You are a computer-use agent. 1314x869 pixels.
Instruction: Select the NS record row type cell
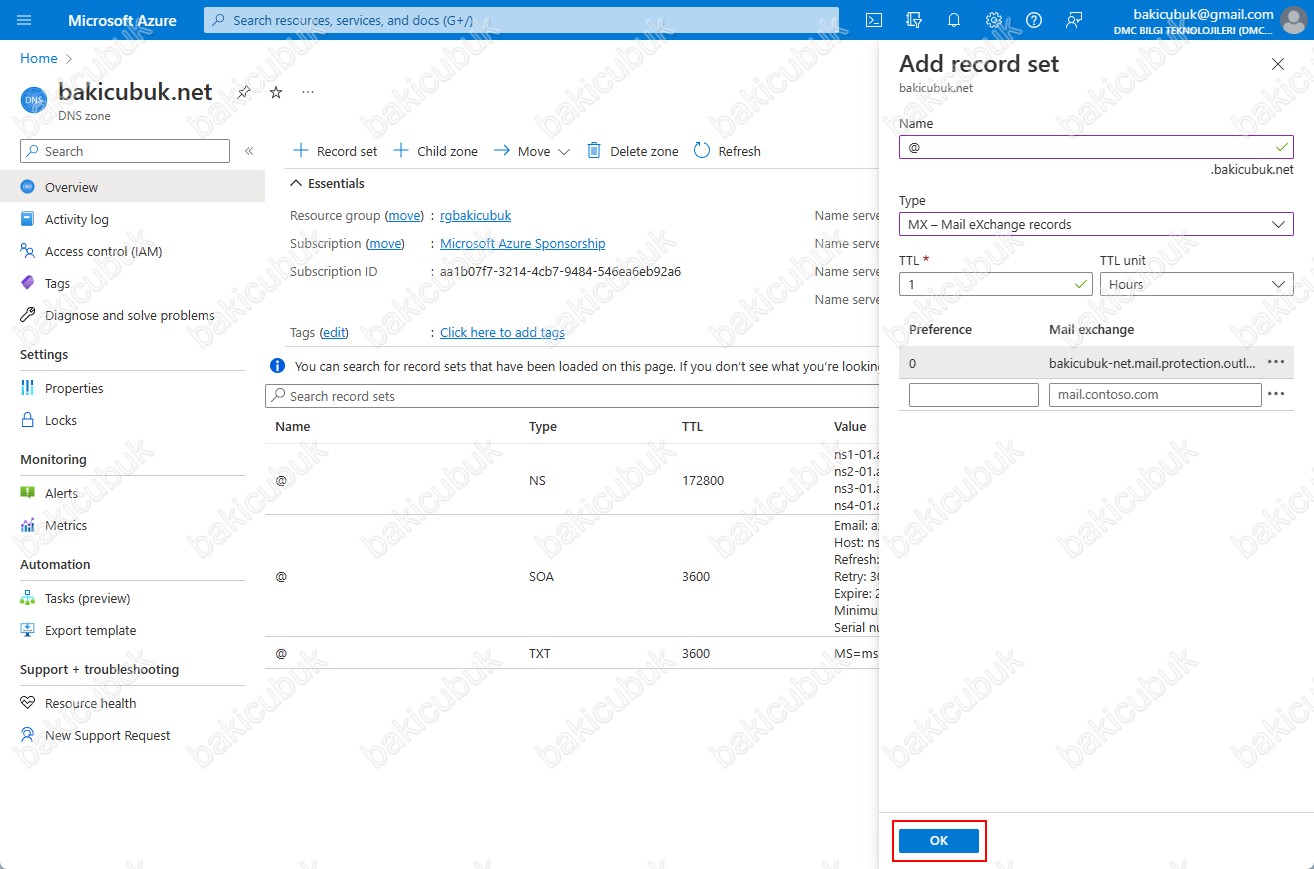538,480
